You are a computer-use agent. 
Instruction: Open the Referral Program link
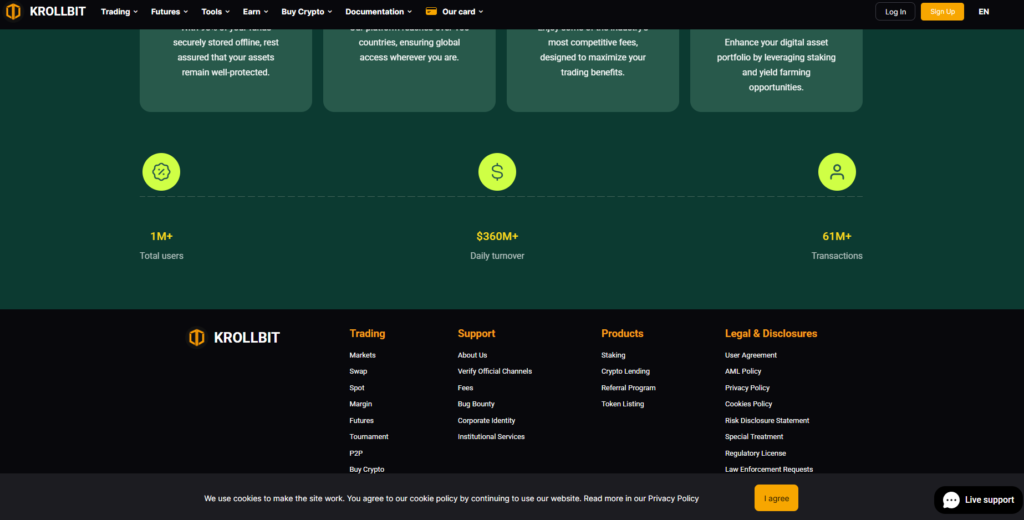pyautogui.click(x=628, y=388)
